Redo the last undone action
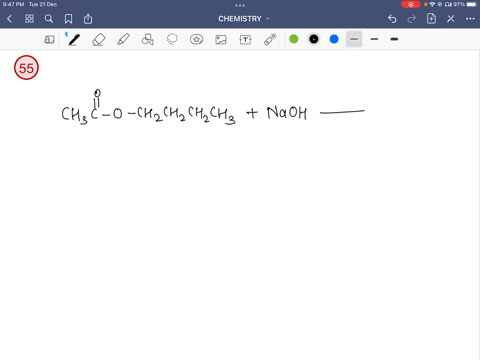Screen dimensions: 480x360 pos(412,19)
